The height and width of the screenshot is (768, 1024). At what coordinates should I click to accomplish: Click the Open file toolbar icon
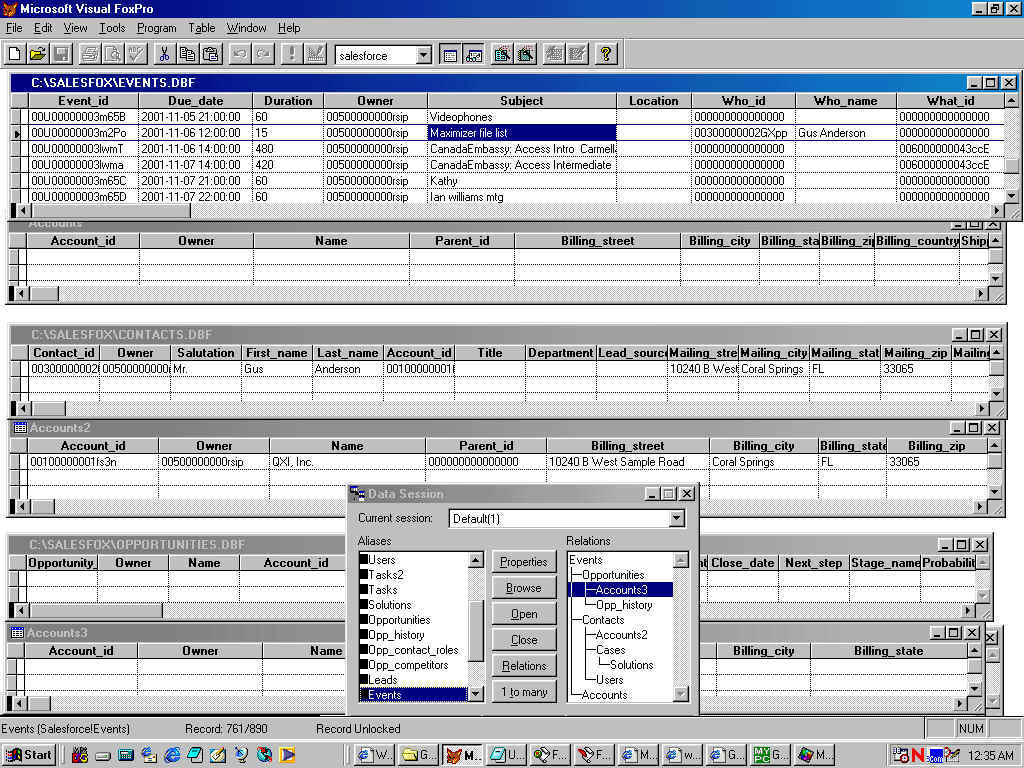tap(38, 54)
